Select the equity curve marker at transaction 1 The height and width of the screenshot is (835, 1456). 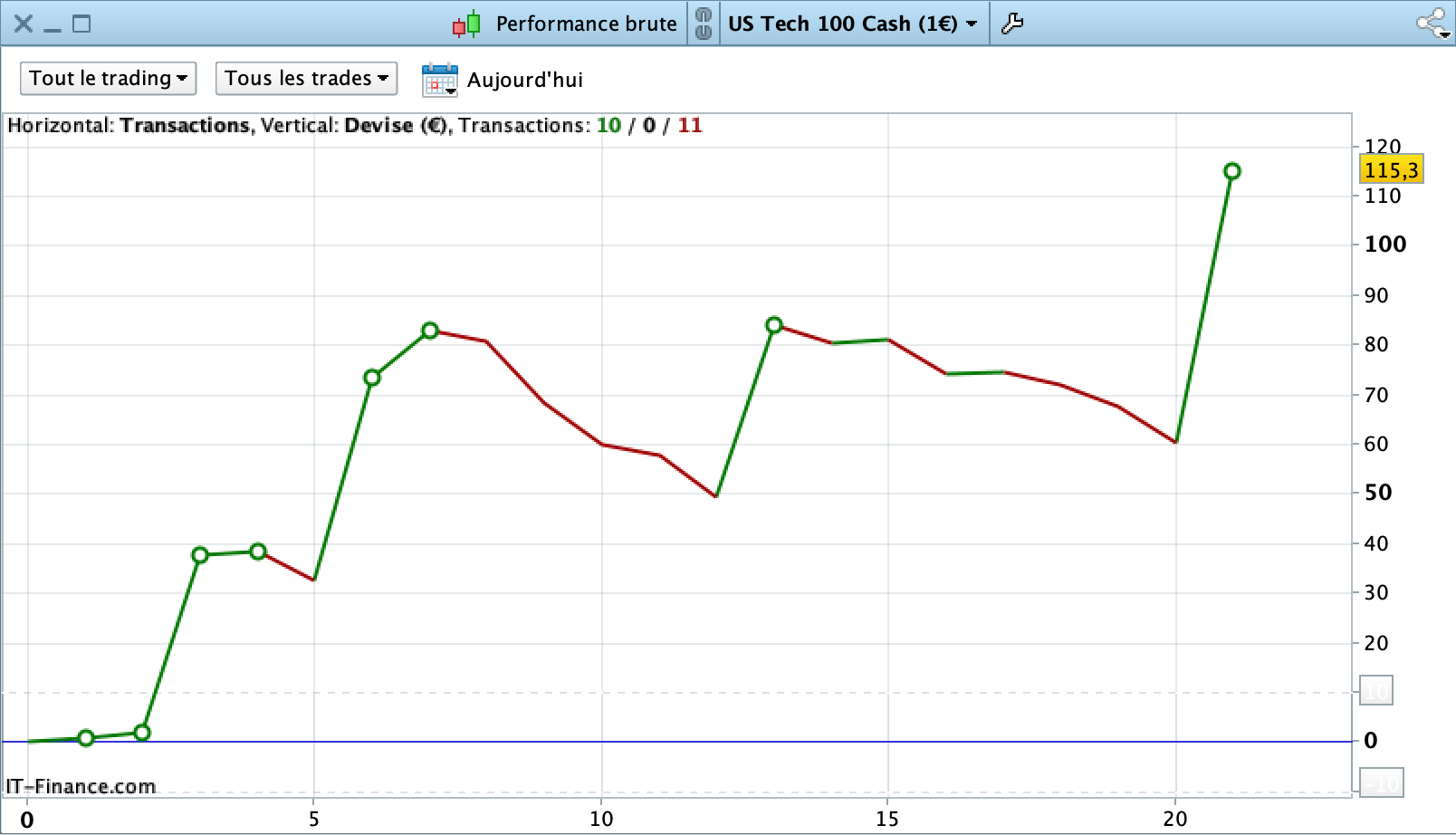[x=86, y=738]
